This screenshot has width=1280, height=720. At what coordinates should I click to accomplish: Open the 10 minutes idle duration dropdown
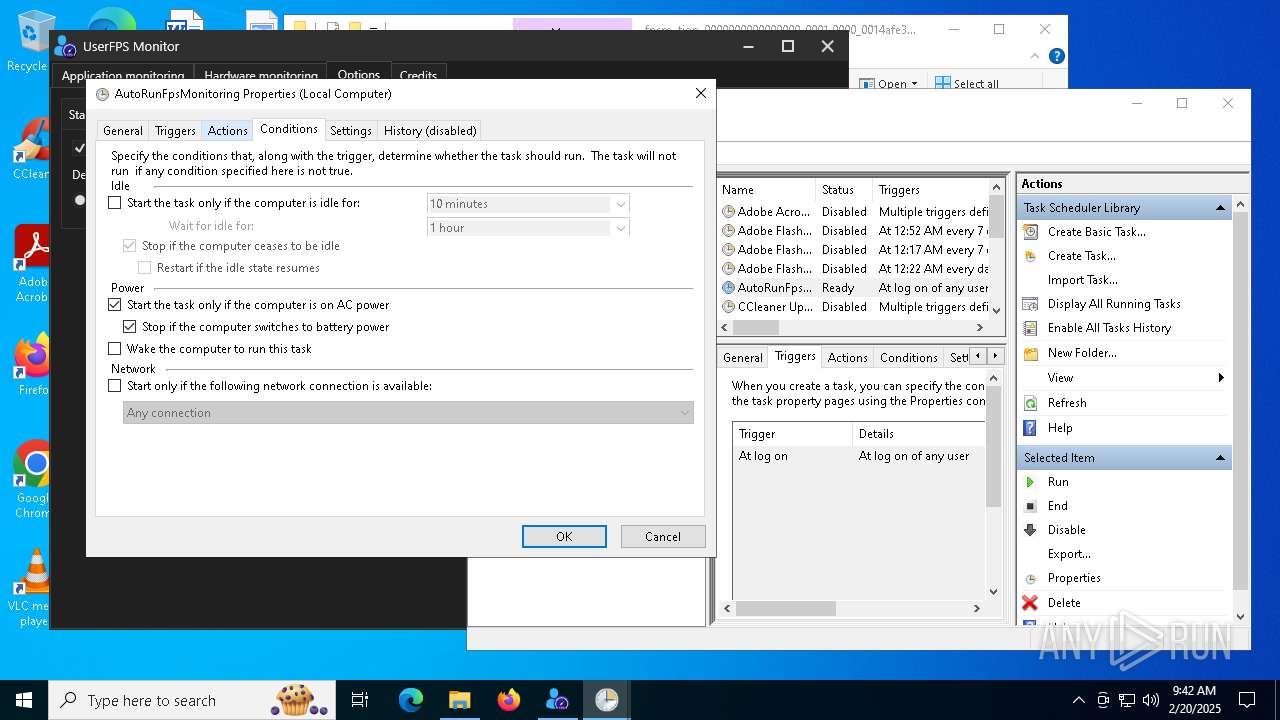click(x=621, y=204)
